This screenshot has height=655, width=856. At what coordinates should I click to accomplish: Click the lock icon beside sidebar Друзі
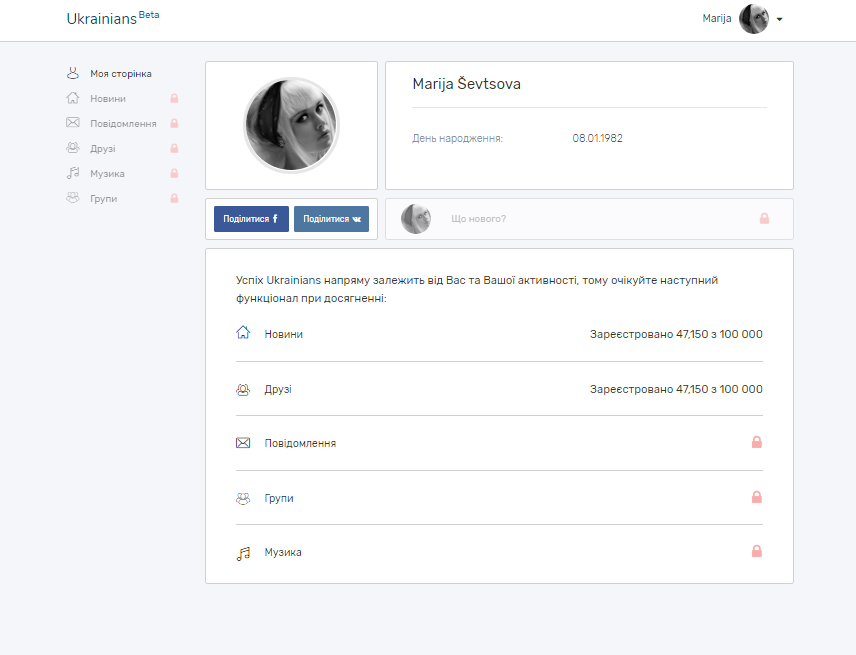tap(174, 148)
